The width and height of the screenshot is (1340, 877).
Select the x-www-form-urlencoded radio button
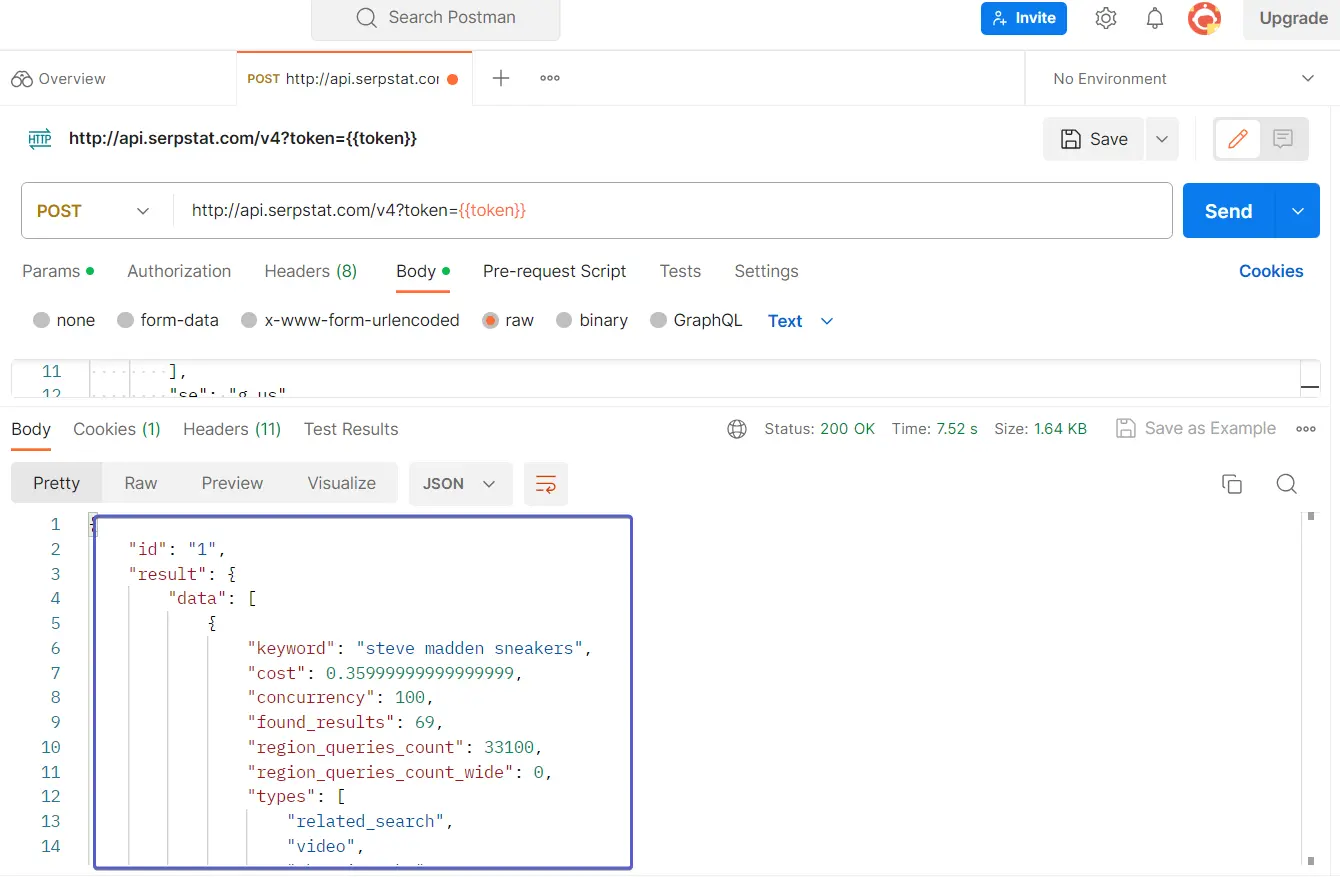[x=250, y=320]
